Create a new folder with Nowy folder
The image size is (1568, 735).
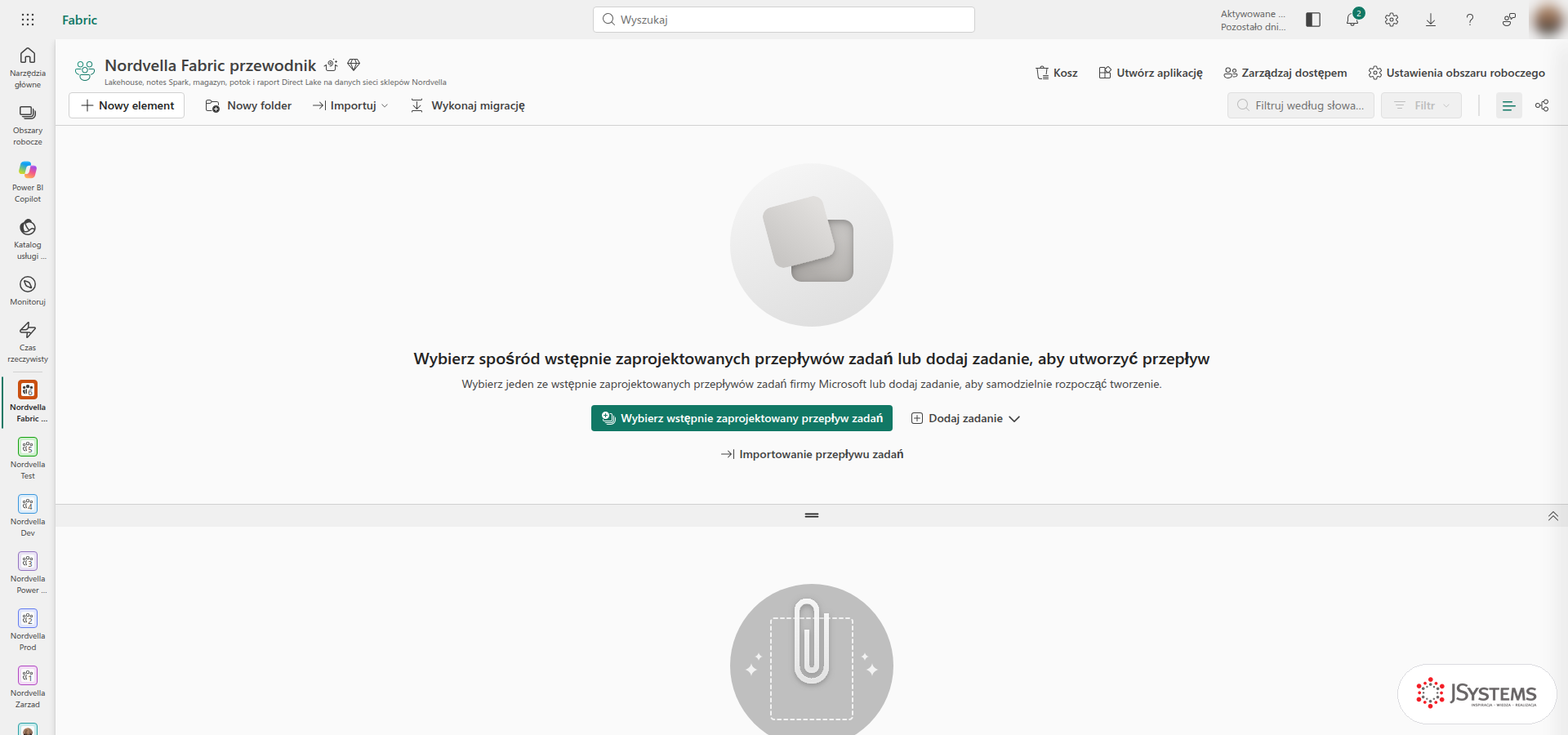248,105
